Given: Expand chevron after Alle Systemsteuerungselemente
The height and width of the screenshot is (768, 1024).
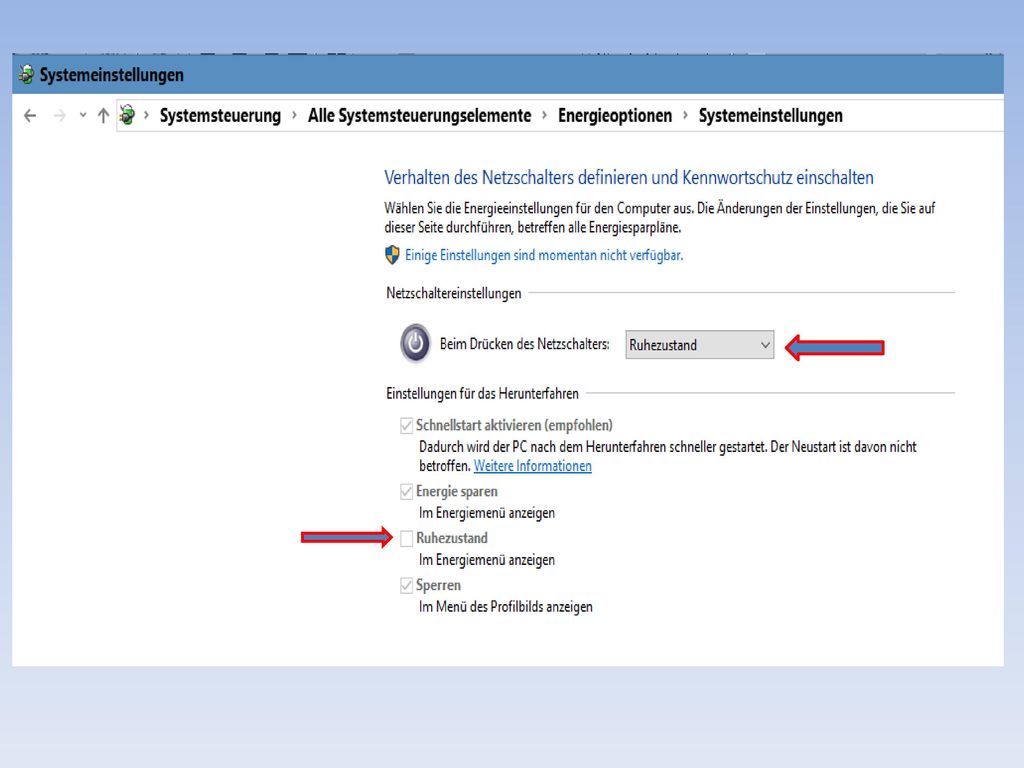Looking at the screenshot, I should tap(544, 116).
